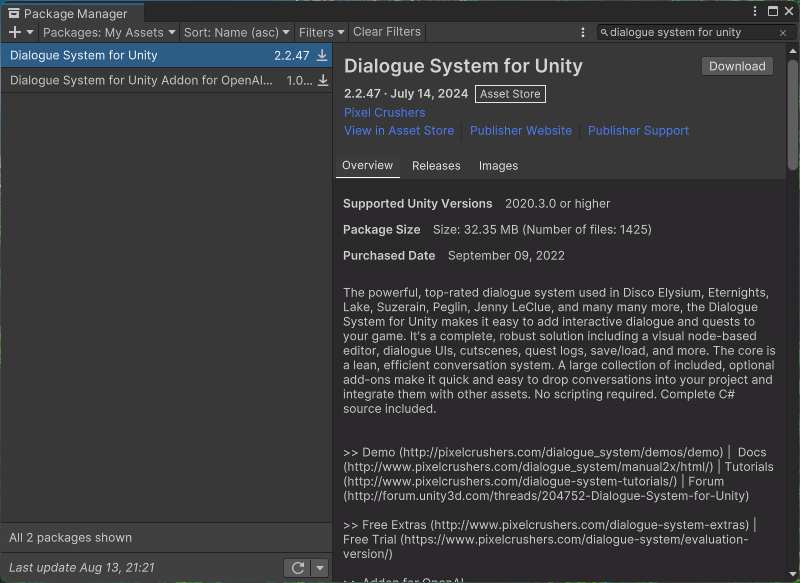The height and width of the screenshot is (583, 800).
Task: Click the Supported Unity Versions label
Action: pos(417,204)
